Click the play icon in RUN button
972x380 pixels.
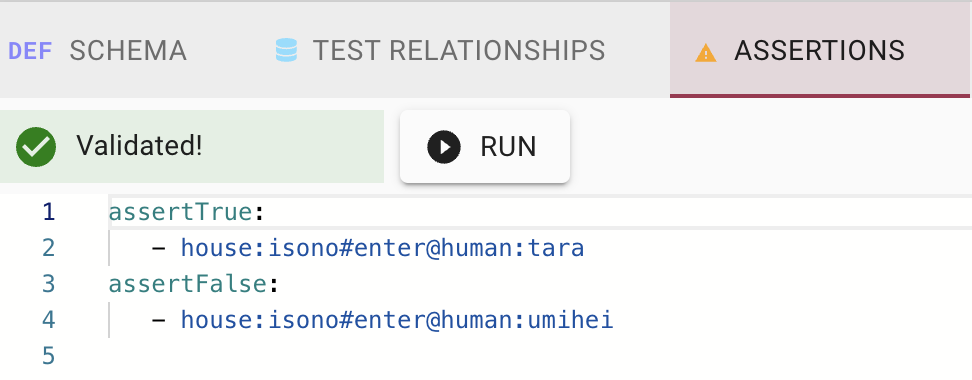[x=444, y=147]
